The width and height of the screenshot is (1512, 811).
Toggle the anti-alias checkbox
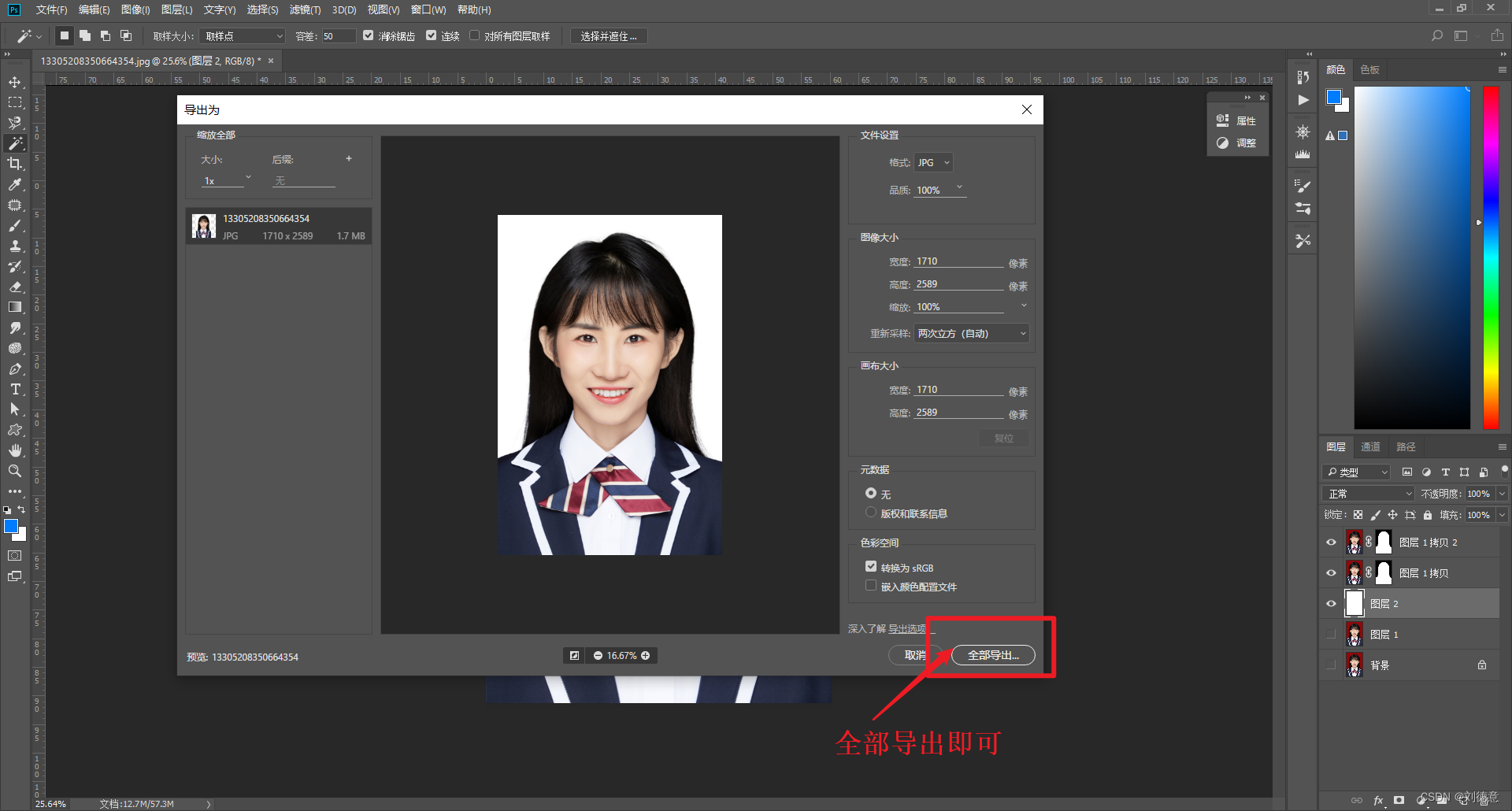coord(368,35)
